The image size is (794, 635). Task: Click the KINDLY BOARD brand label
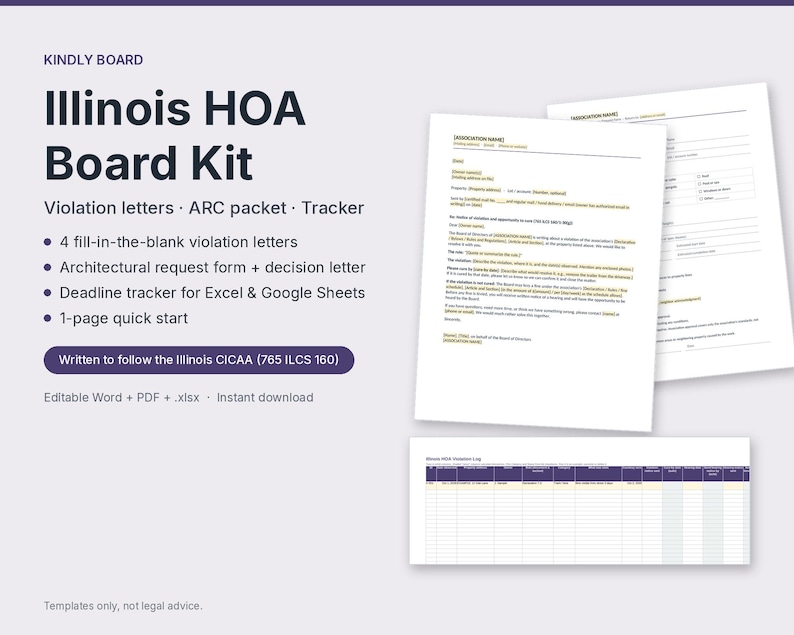pyautogui.click(x=93, y=60)
